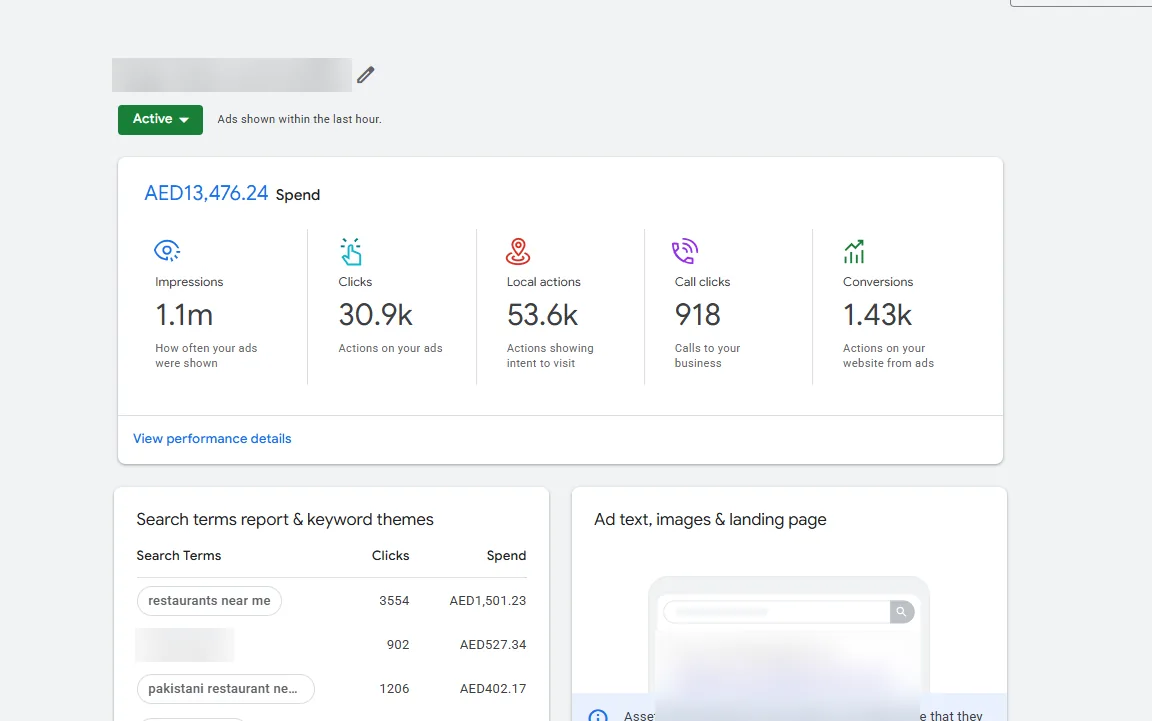Click the 53.6k Local actions value

tap(542, 315)
